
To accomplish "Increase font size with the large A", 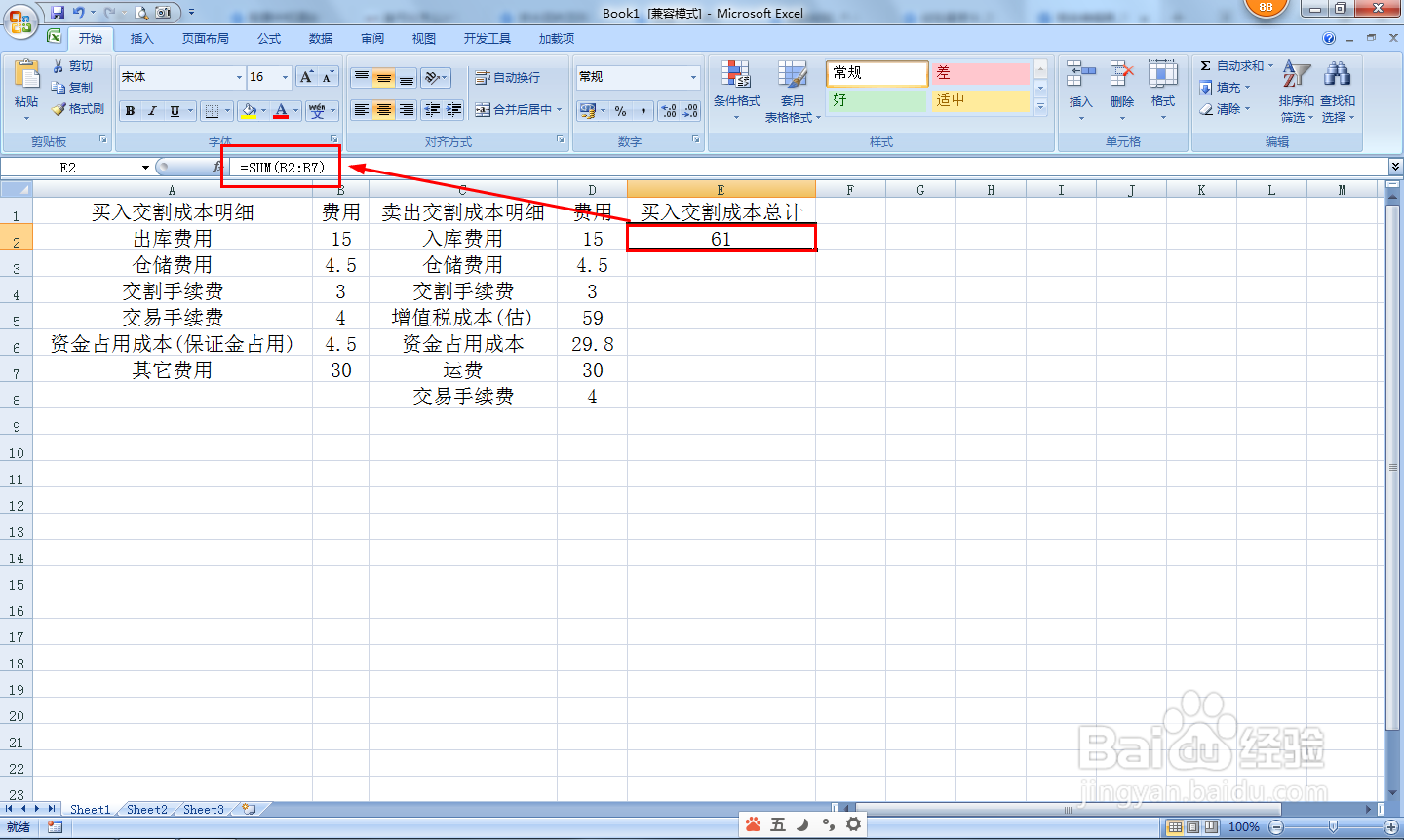I will point(306,77).
